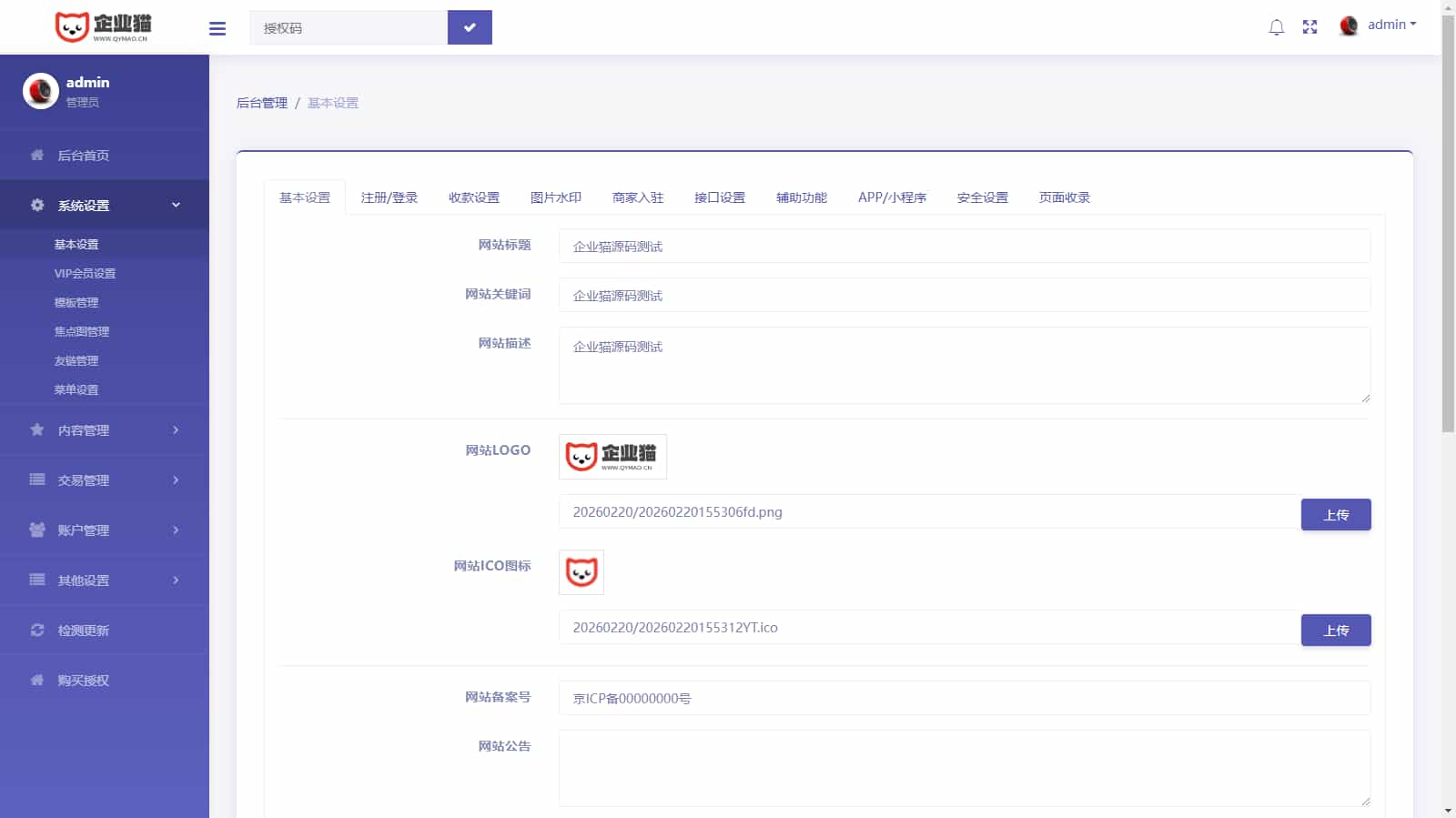Click 上传 button for 网站LOGO
The image size is (1456, 818).
click(x=1335, y=515)
